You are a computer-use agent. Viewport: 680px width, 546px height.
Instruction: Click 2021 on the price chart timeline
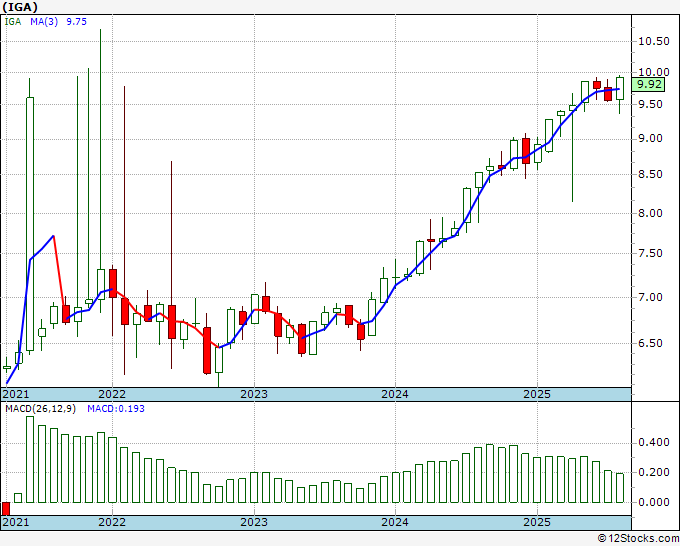16,394
